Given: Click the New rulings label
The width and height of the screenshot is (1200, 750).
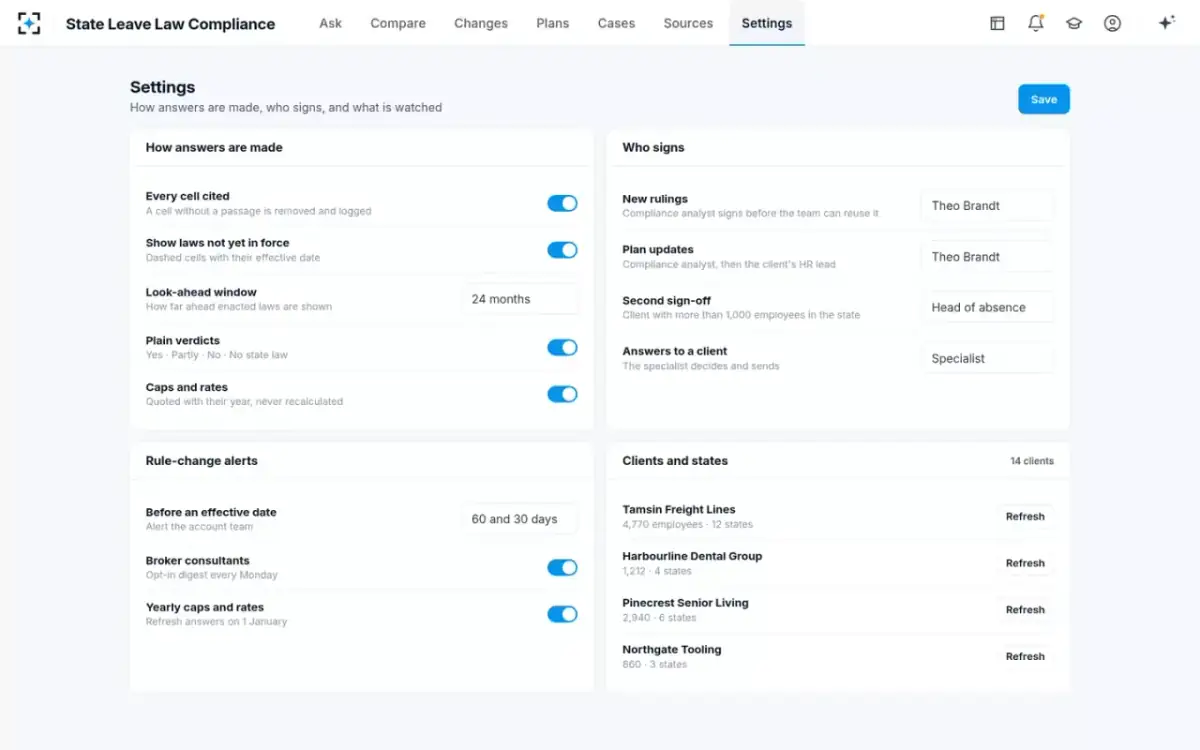Looking at the screenshot, I should [655, 199].
